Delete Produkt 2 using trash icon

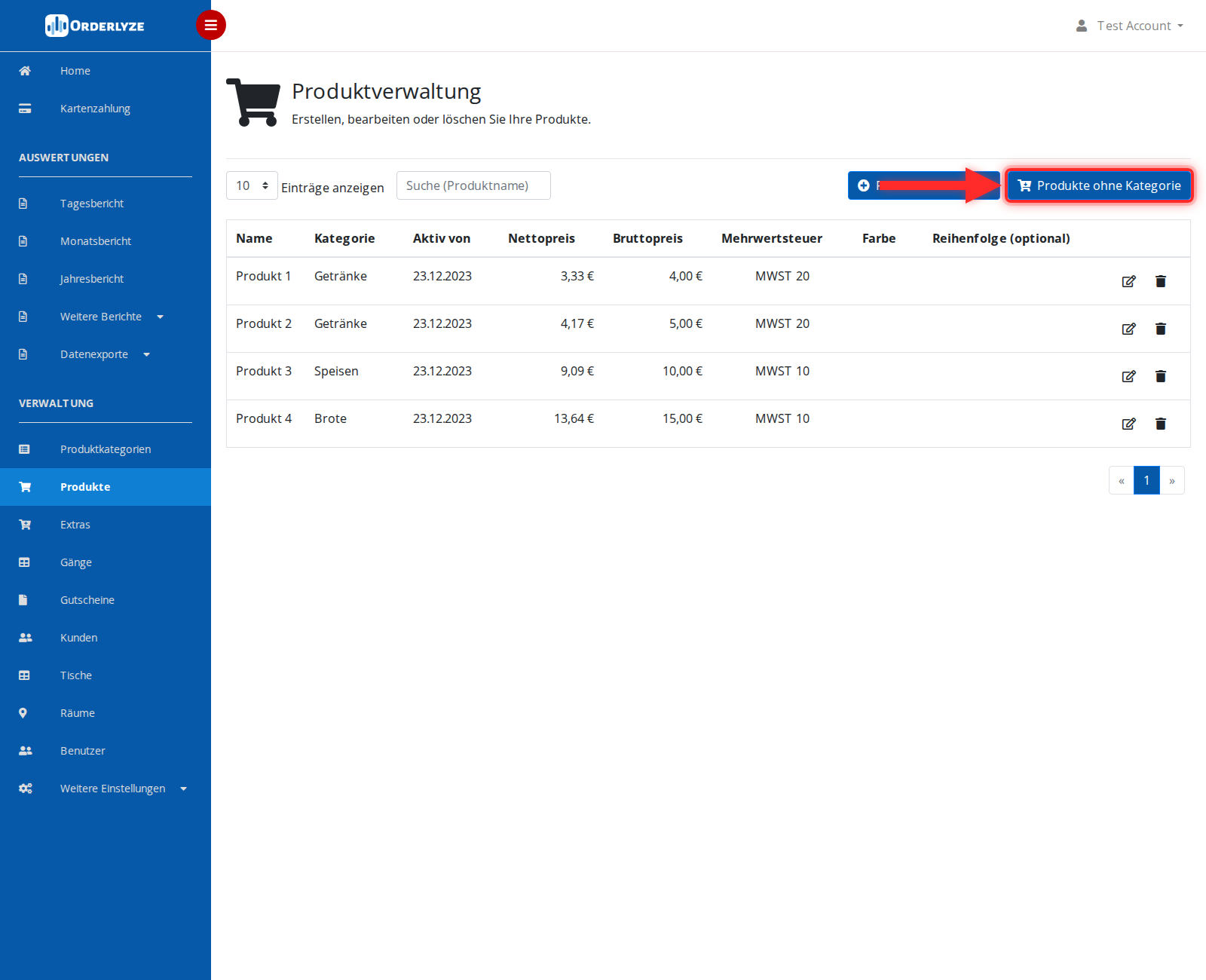pyautogui.click(x=1161, y=329)
